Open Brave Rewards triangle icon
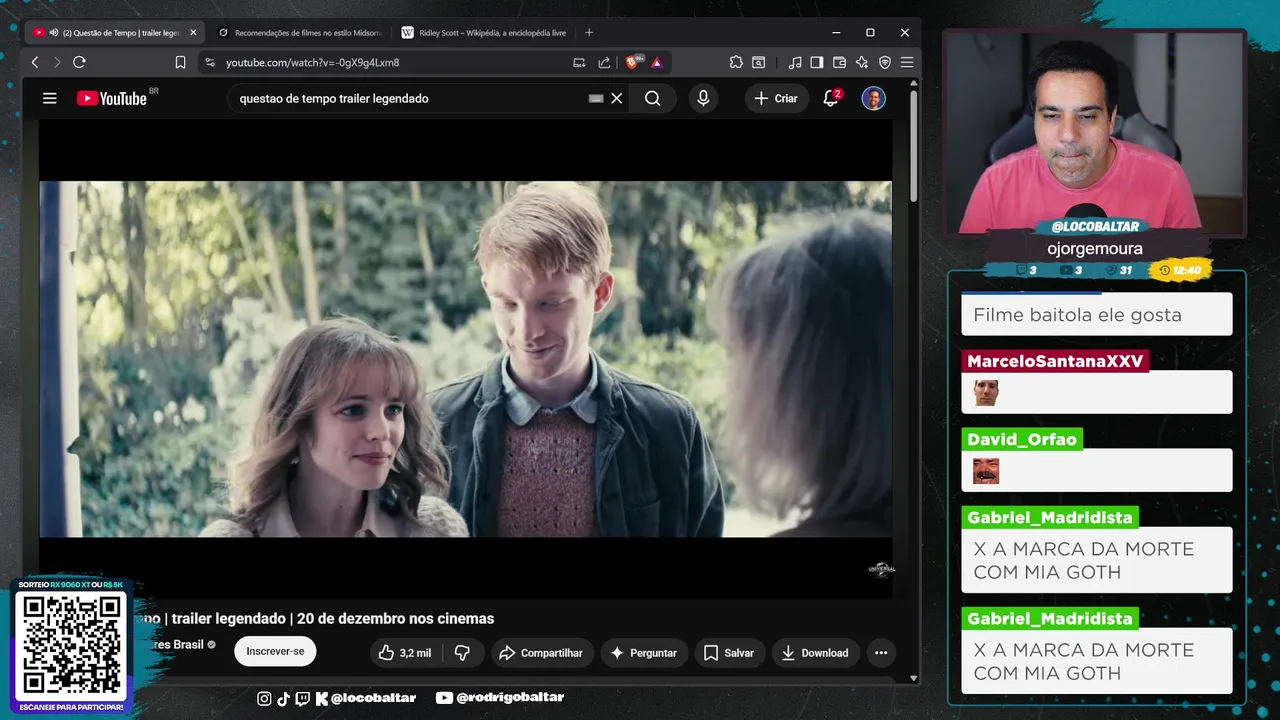The height and width of the screenshot is (720, 1280). (656, 62)
